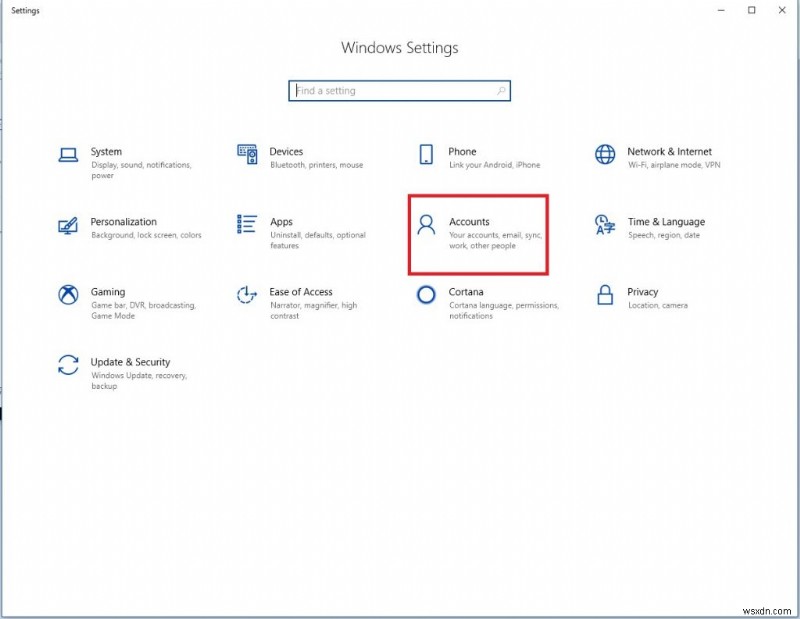This screenshot has height=619, width=800.
Task: Click 'Speech, region, date' description
Action: point(664,235)
